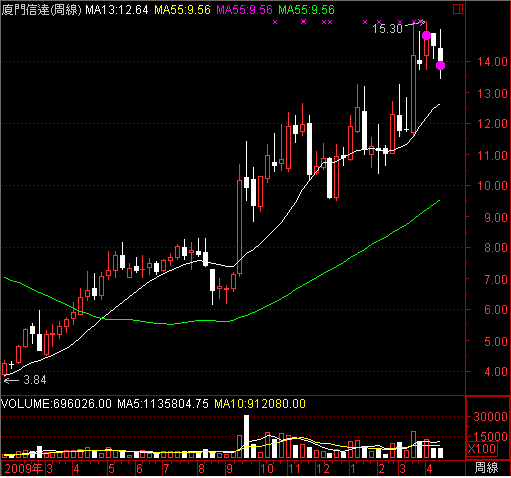
Task: Jump to month 10 on the time axis
Action: pos(267,469)
